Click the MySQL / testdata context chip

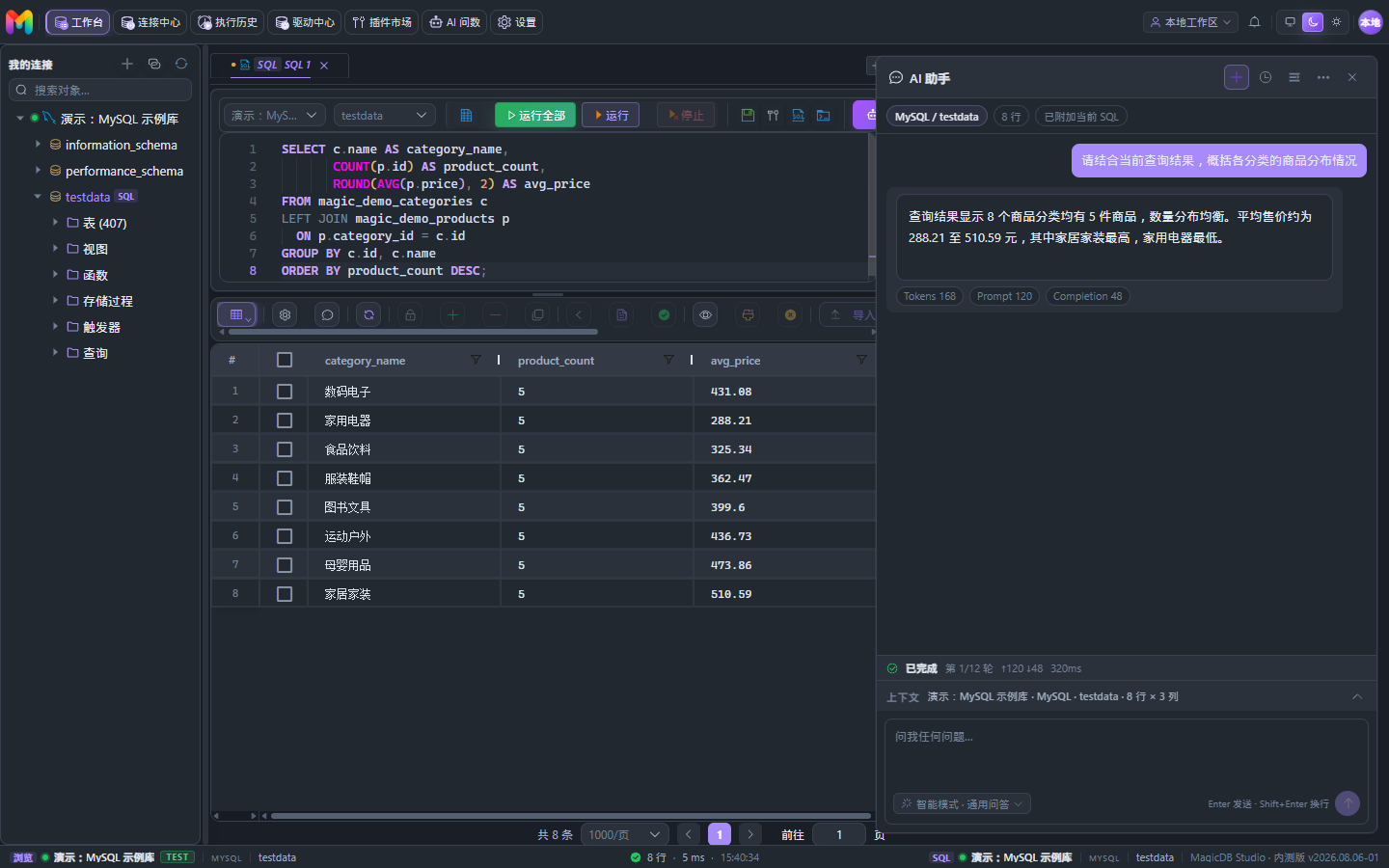(936, 117)
